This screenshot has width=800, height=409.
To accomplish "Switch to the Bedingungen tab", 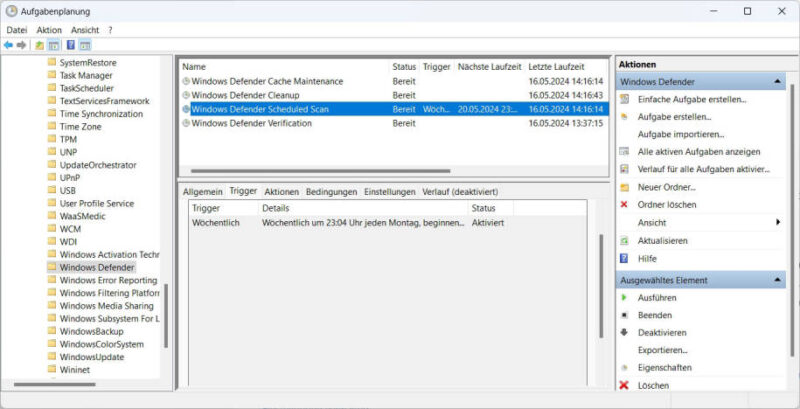I will click(x=331, y=191).
